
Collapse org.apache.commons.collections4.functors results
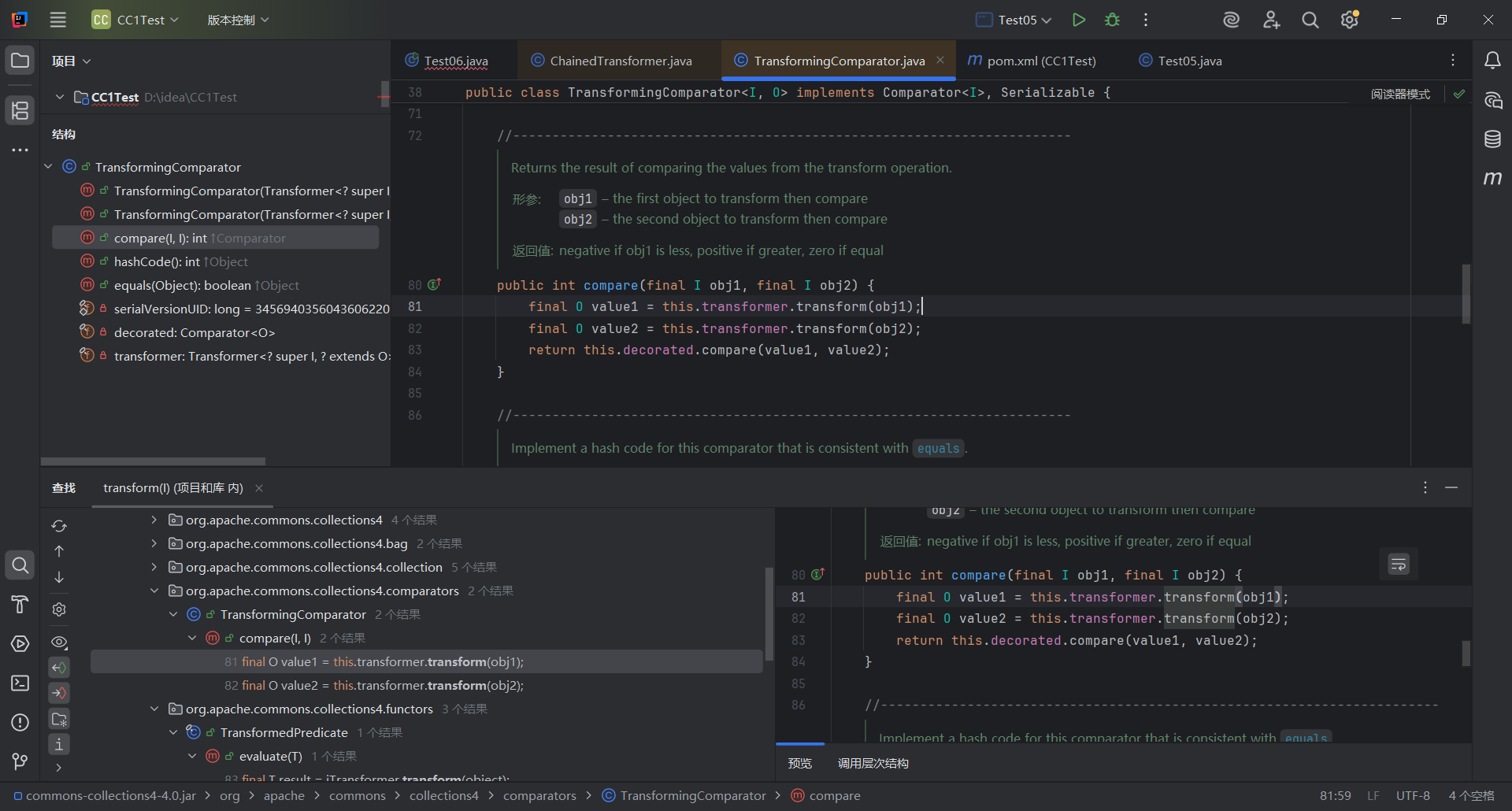154,709
